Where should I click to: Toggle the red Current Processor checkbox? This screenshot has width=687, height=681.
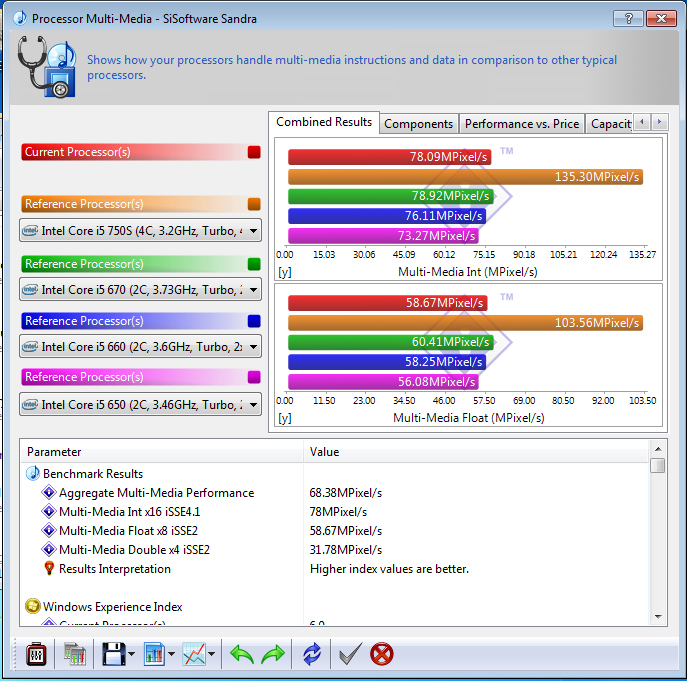coord(254,152)
